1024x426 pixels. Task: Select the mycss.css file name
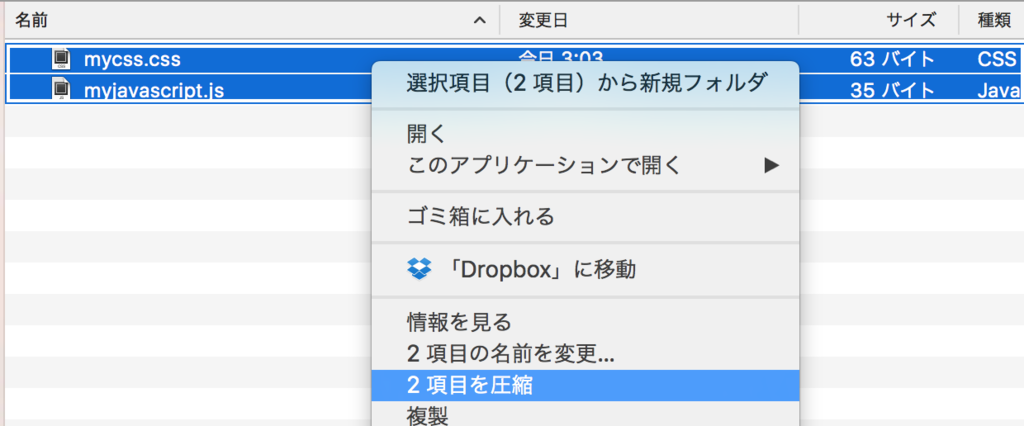click(132, 60)
